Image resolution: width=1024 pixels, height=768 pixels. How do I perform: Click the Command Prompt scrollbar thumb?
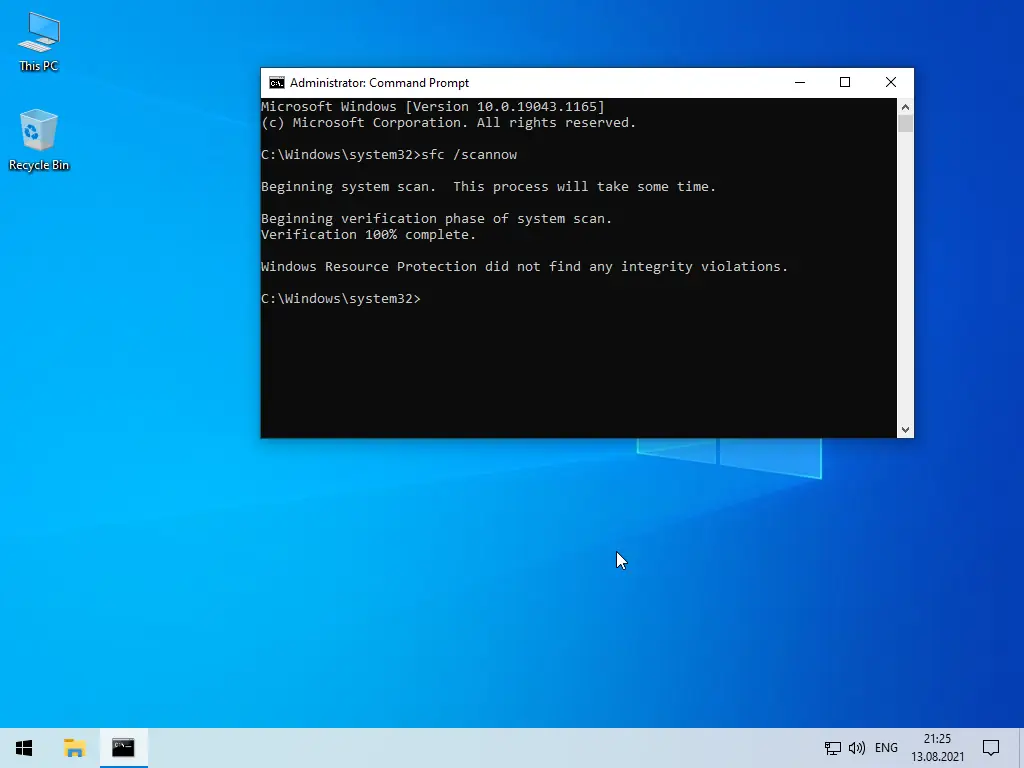tap(905, 123)
